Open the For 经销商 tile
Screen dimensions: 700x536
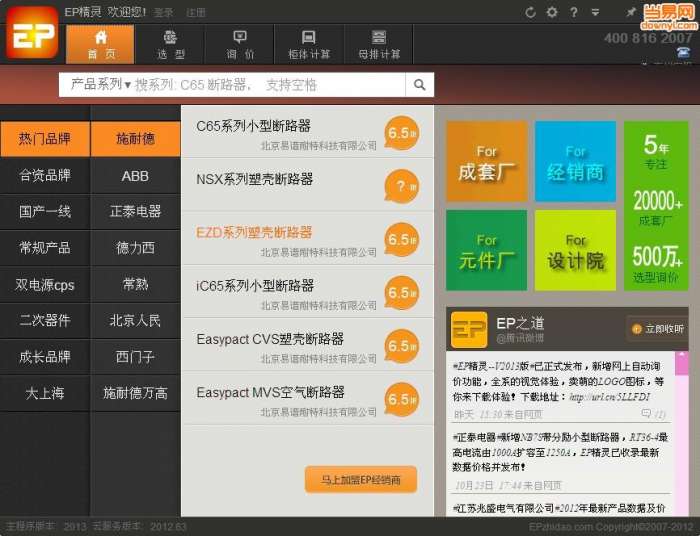575,161
